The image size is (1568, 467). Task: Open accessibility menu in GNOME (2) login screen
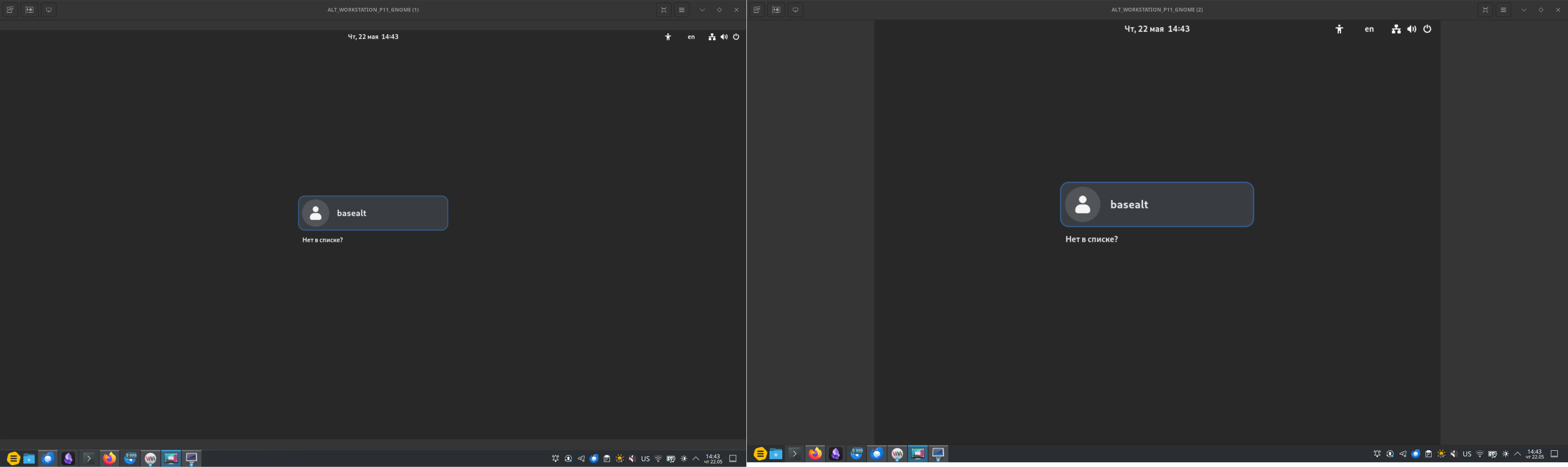1339,29
